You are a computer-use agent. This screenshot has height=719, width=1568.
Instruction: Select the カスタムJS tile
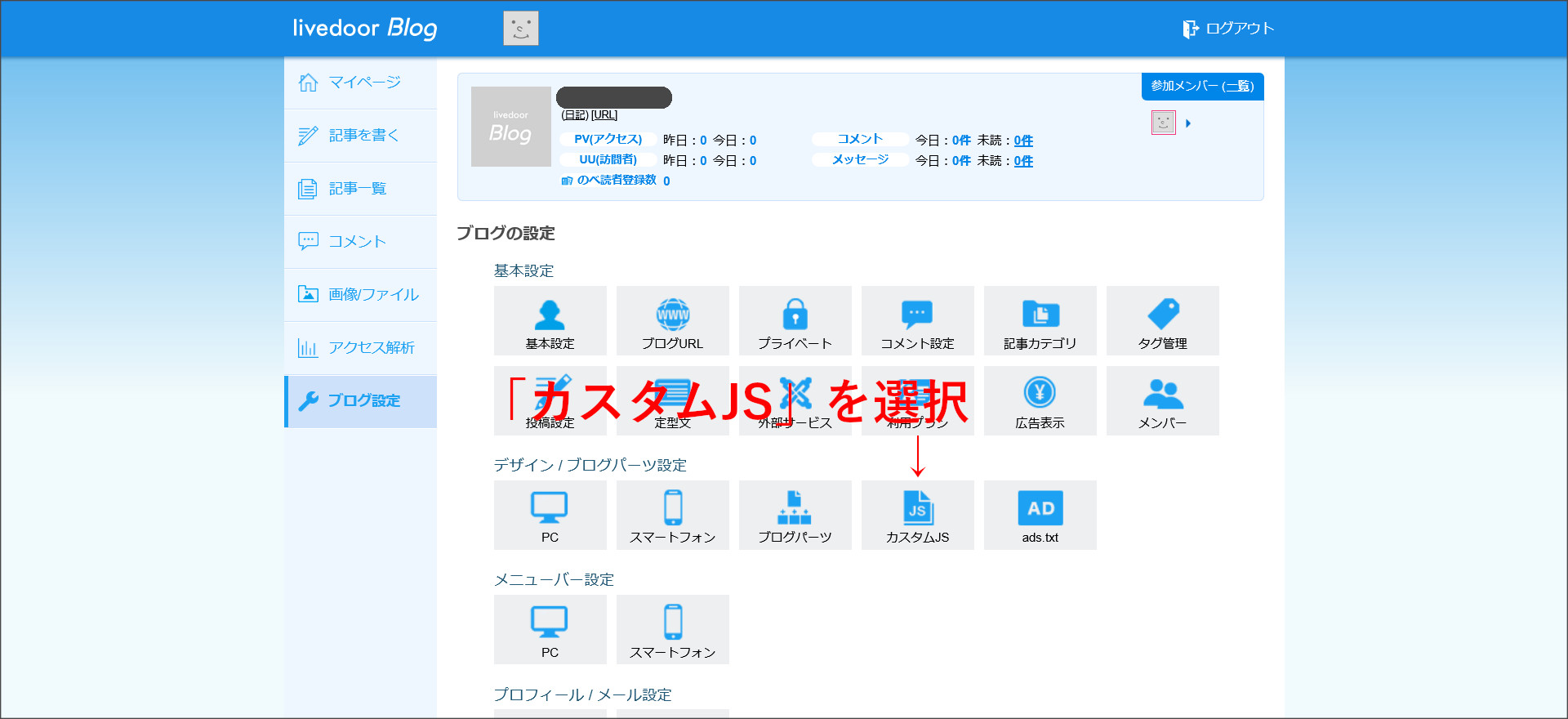pyautogui.click(x=917, y=515)
